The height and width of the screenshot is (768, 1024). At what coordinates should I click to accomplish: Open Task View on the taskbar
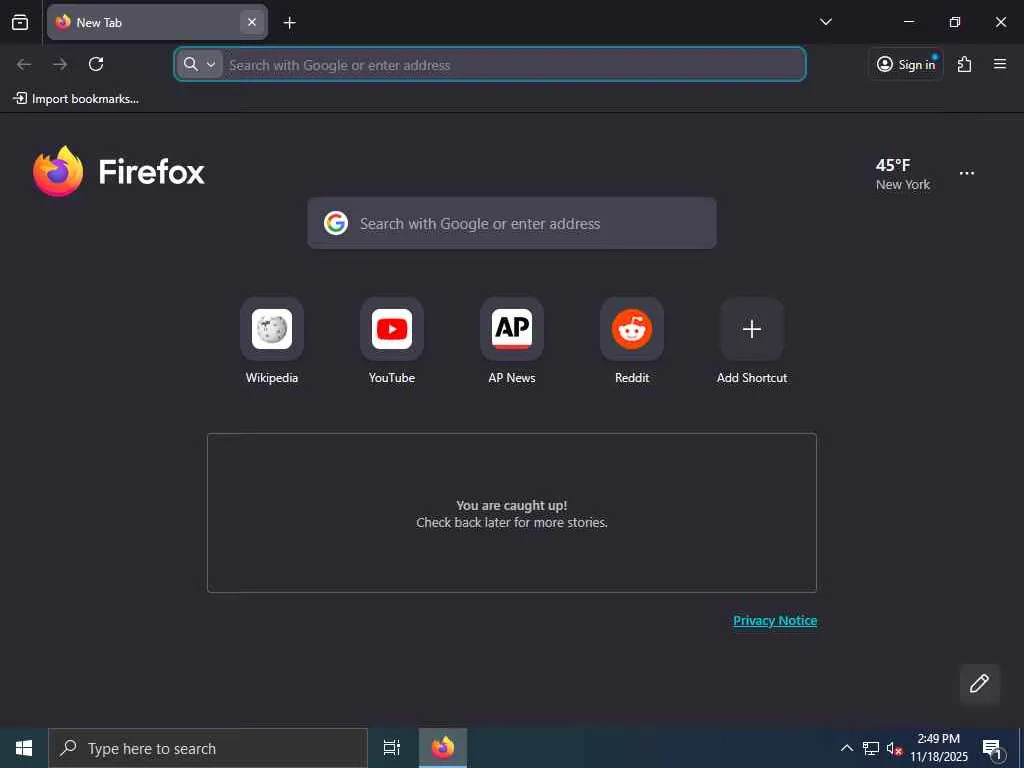pyautogui.click(x=392, y=748)
